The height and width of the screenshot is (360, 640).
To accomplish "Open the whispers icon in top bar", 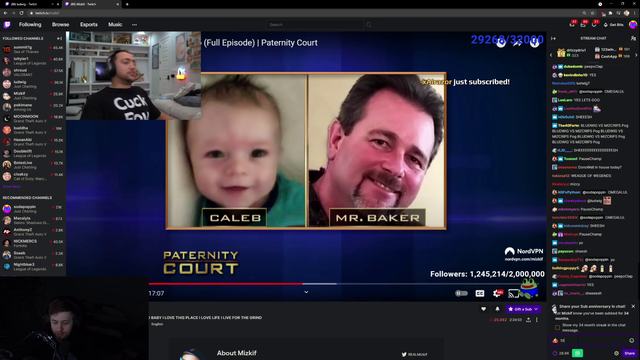I will tap(594, 24).
